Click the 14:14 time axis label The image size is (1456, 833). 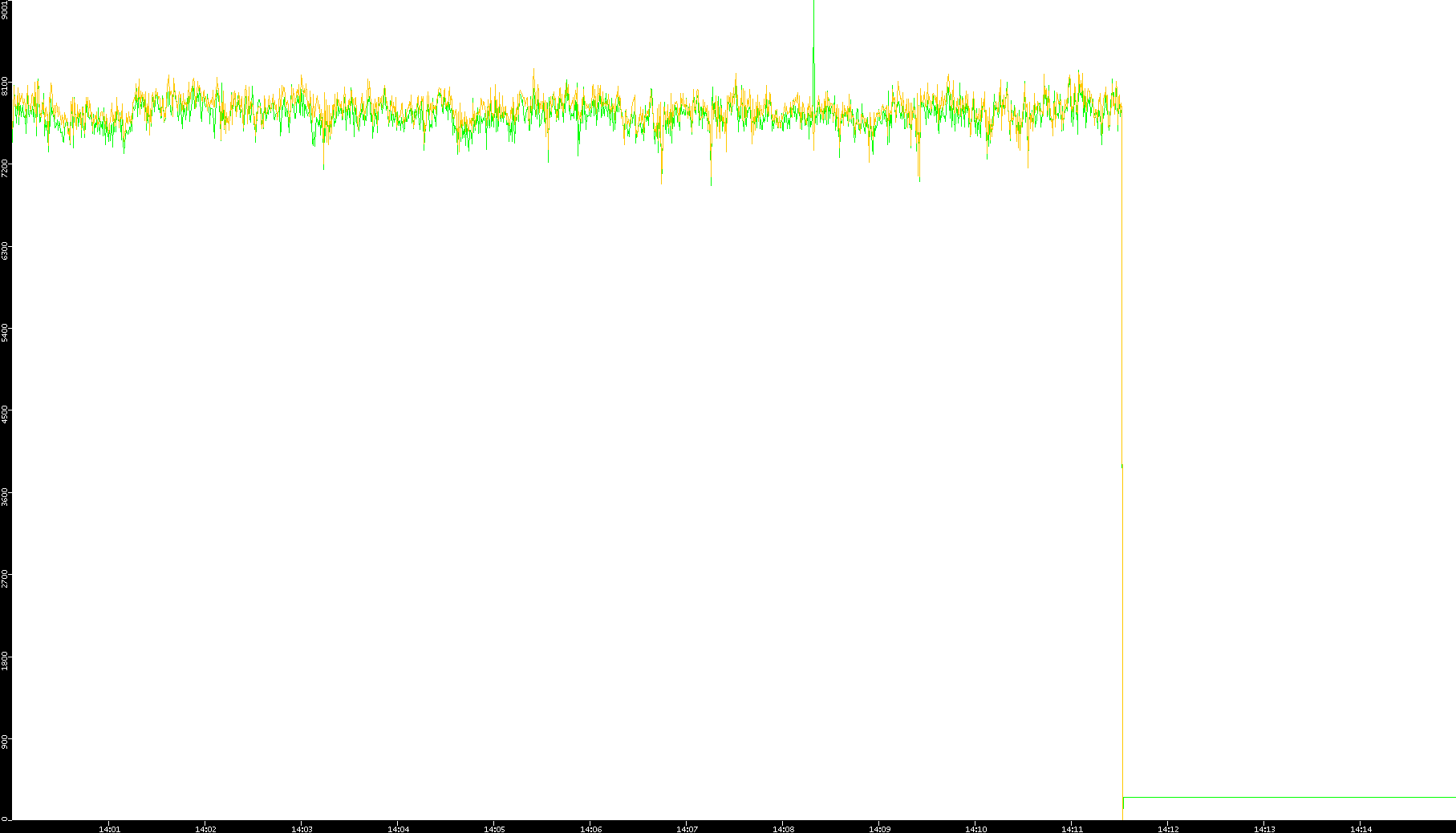[1361, 829]
